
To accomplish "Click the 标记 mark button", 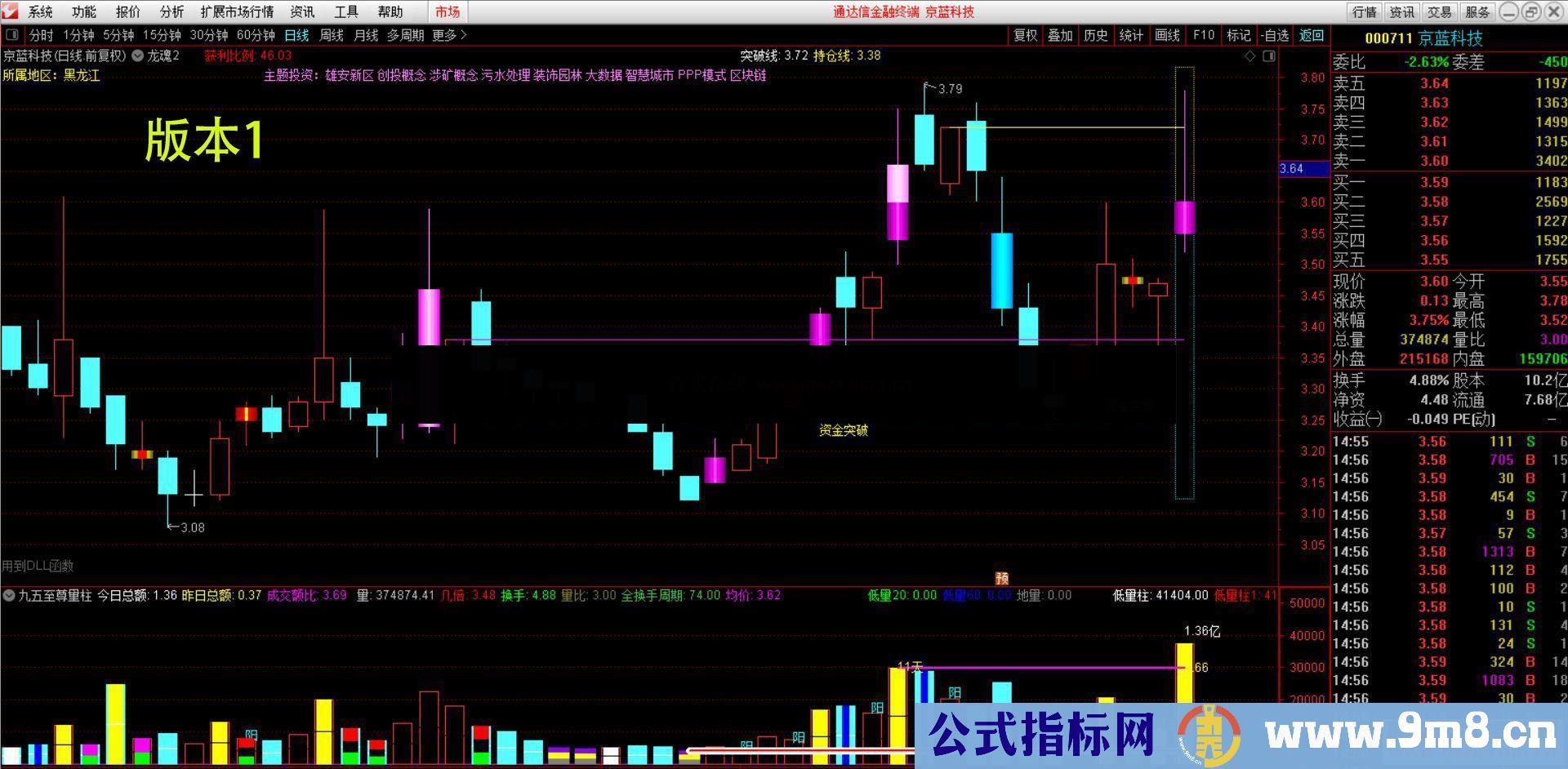I will click(1238, 35).
